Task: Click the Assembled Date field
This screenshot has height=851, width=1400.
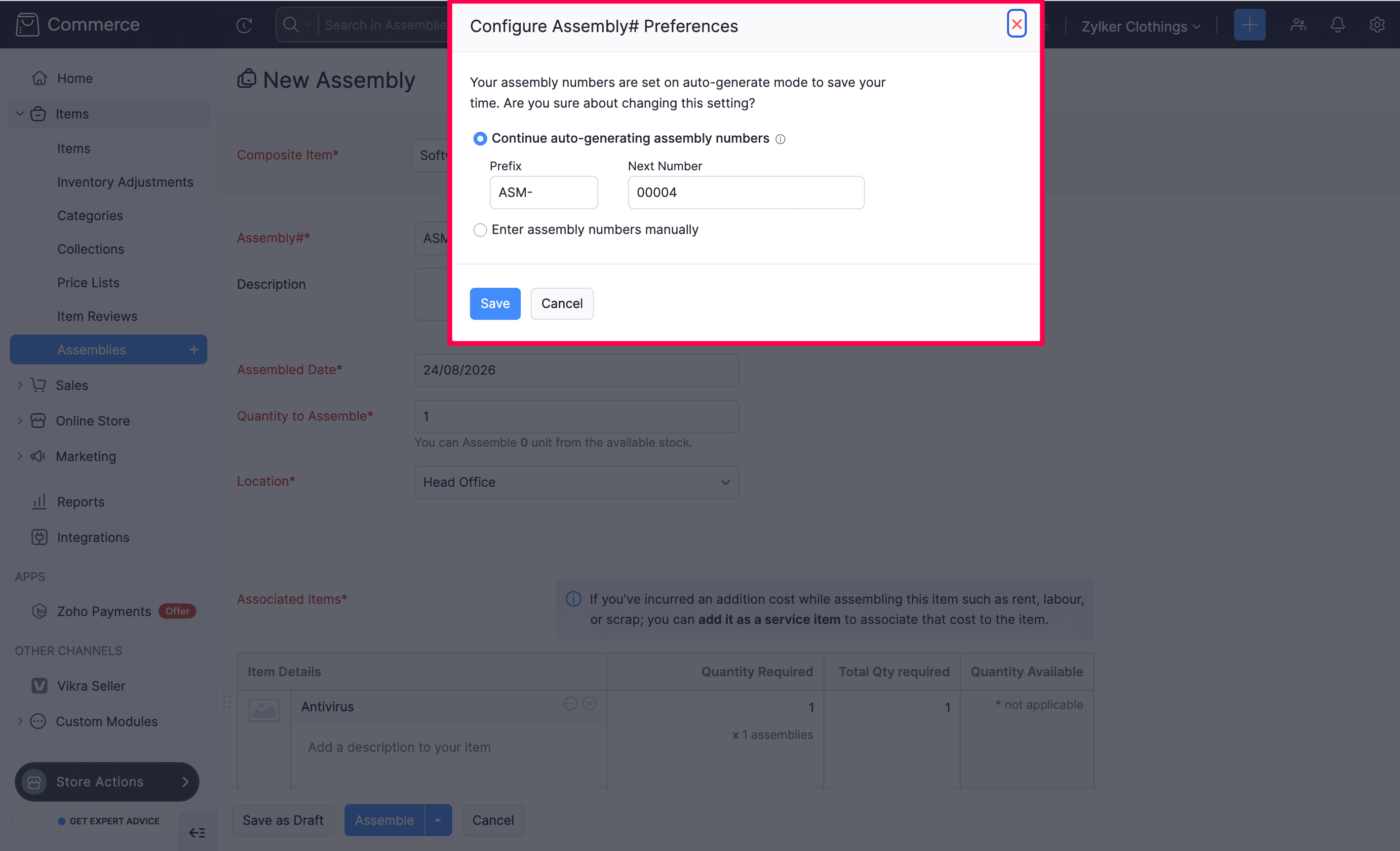Action: coord(576,370)
